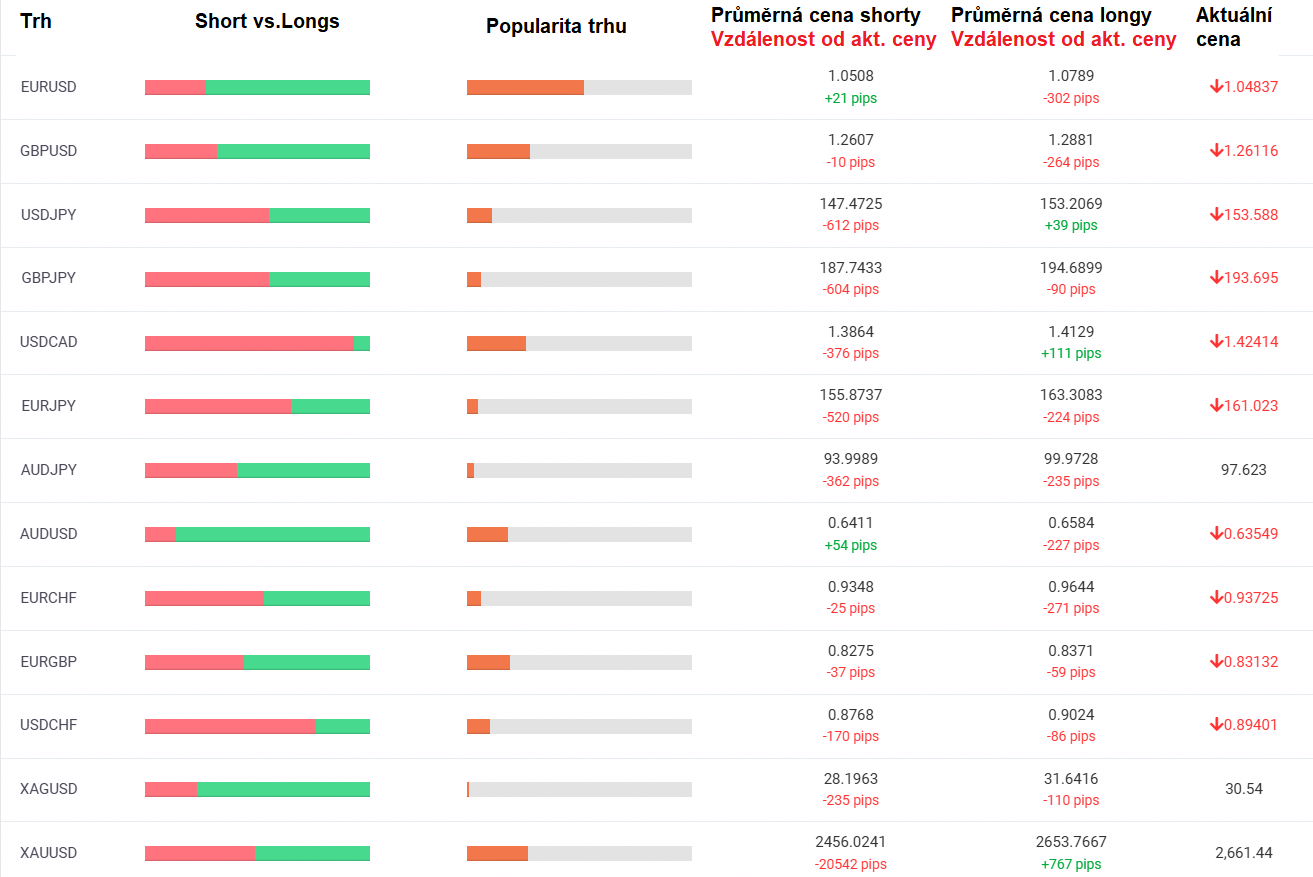Image resolution: width=1313 pixels, height=877 pixels.
Task: Click the down arrow next to 161.023
Action: (x=1216, y=406)
